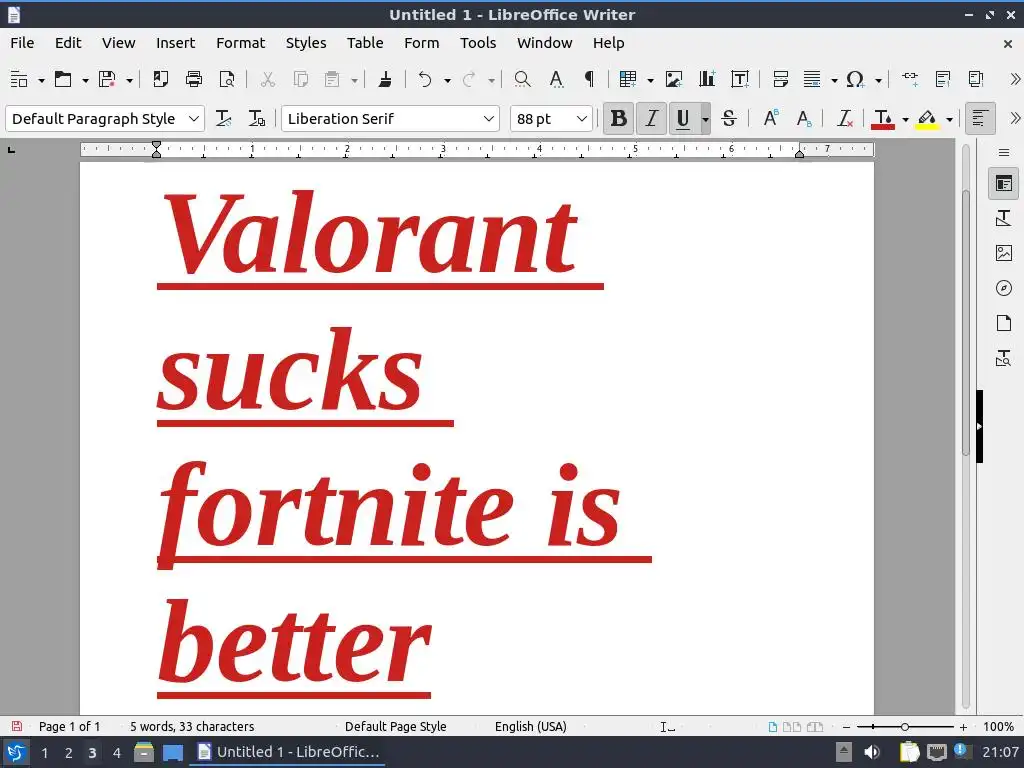The image size is (1024, 768).
Task: Open Sidebar Settings hamburger menu
Action: click(1004, 153)
